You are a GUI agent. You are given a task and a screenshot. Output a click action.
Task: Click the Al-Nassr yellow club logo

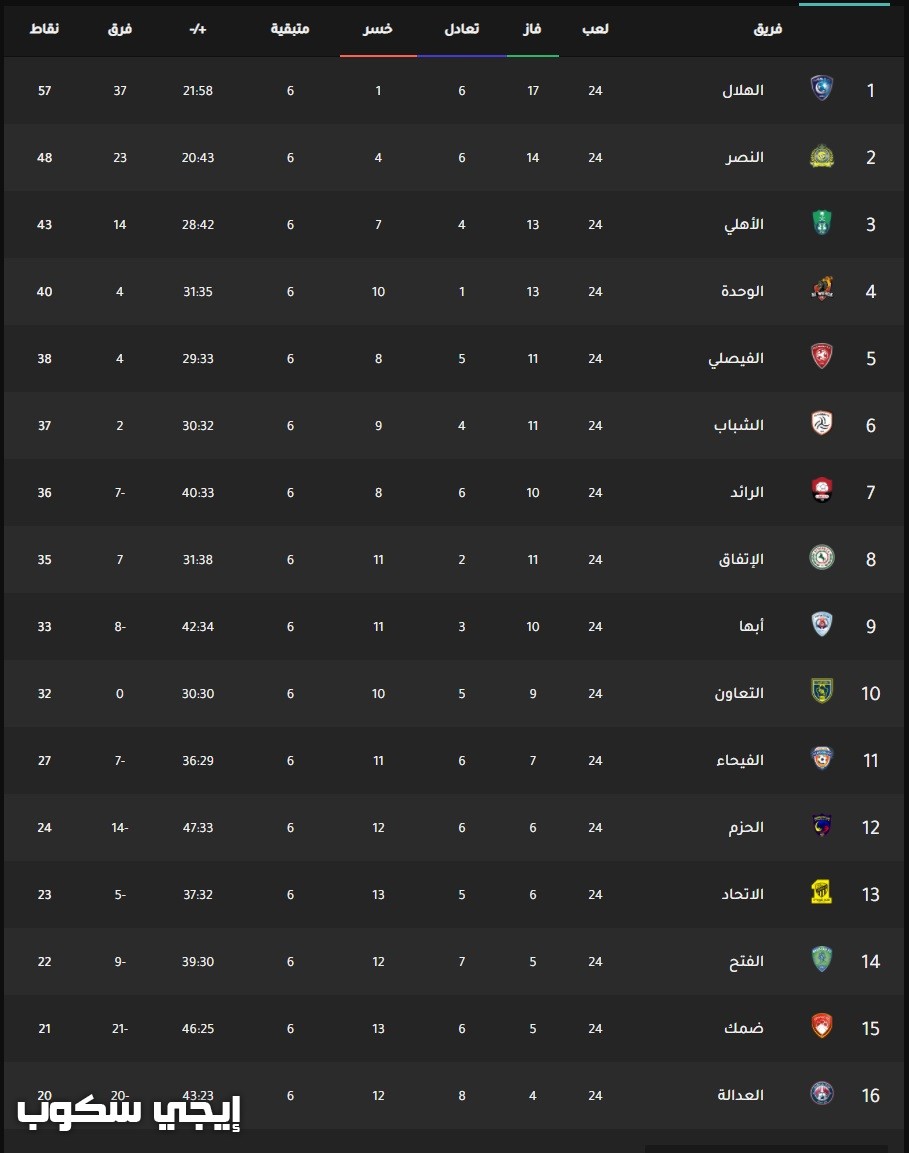[821, 156]
